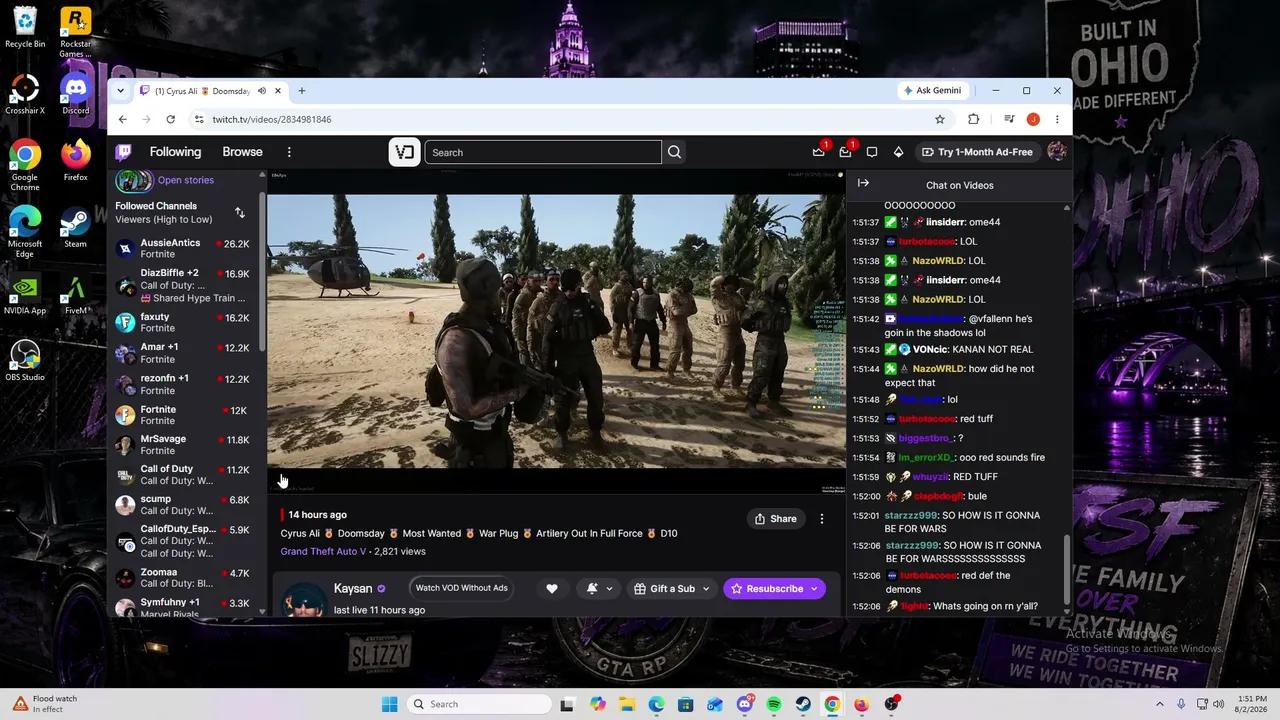The width and height of the screenshot is (1280, 720).
Task: Open Twitch whispers chat bubble
Action: (x=872, y=152)
